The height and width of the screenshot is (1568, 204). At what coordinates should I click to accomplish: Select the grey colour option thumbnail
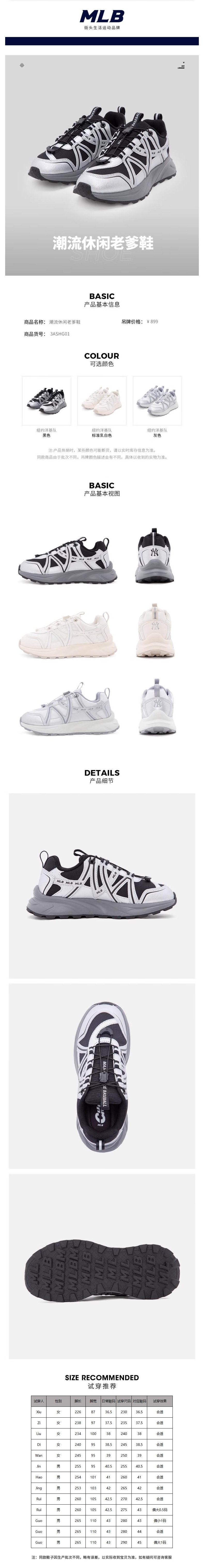coord(157,400)
